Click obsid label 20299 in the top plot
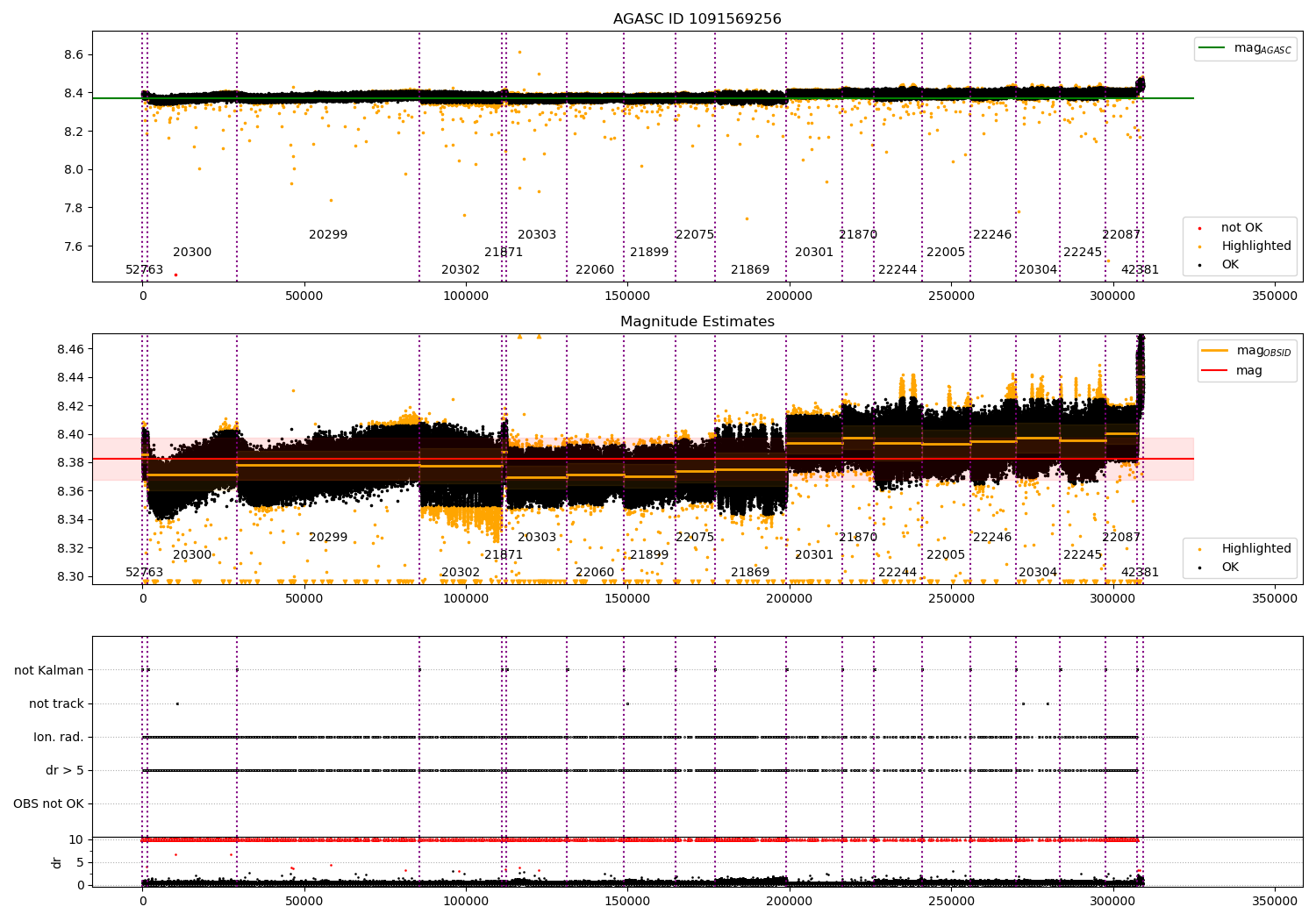The image size is (1316, 921). click(x=328, y=235)
